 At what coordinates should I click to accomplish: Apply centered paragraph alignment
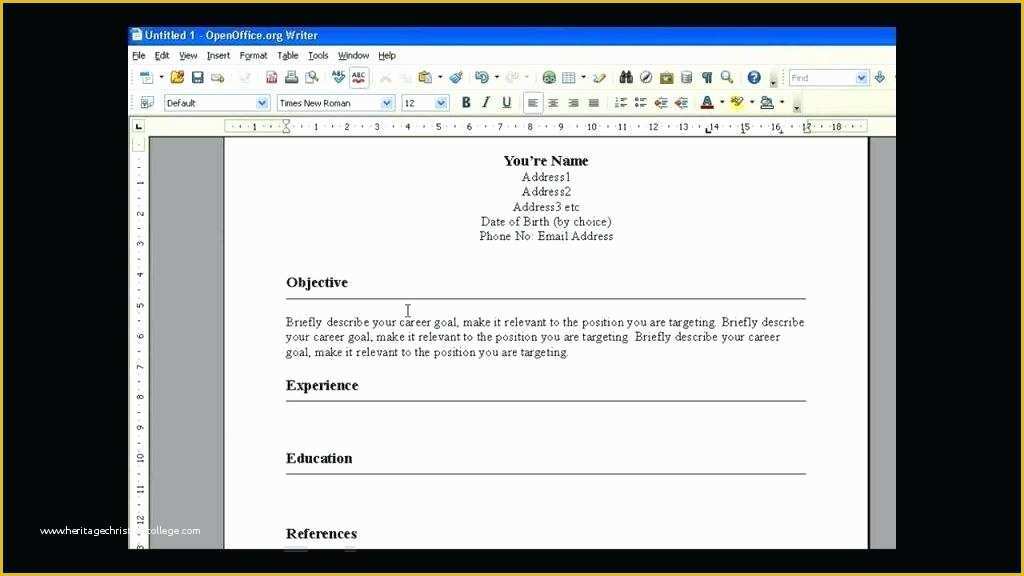point(552,102)
